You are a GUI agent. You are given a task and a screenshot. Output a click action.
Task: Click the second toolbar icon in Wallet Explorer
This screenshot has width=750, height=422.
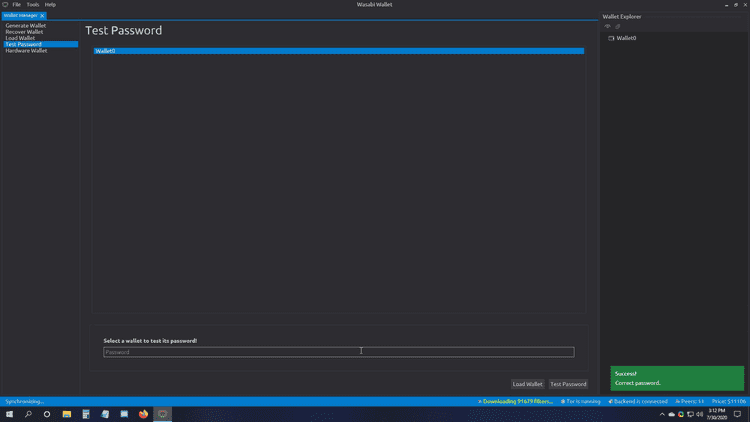618,26
